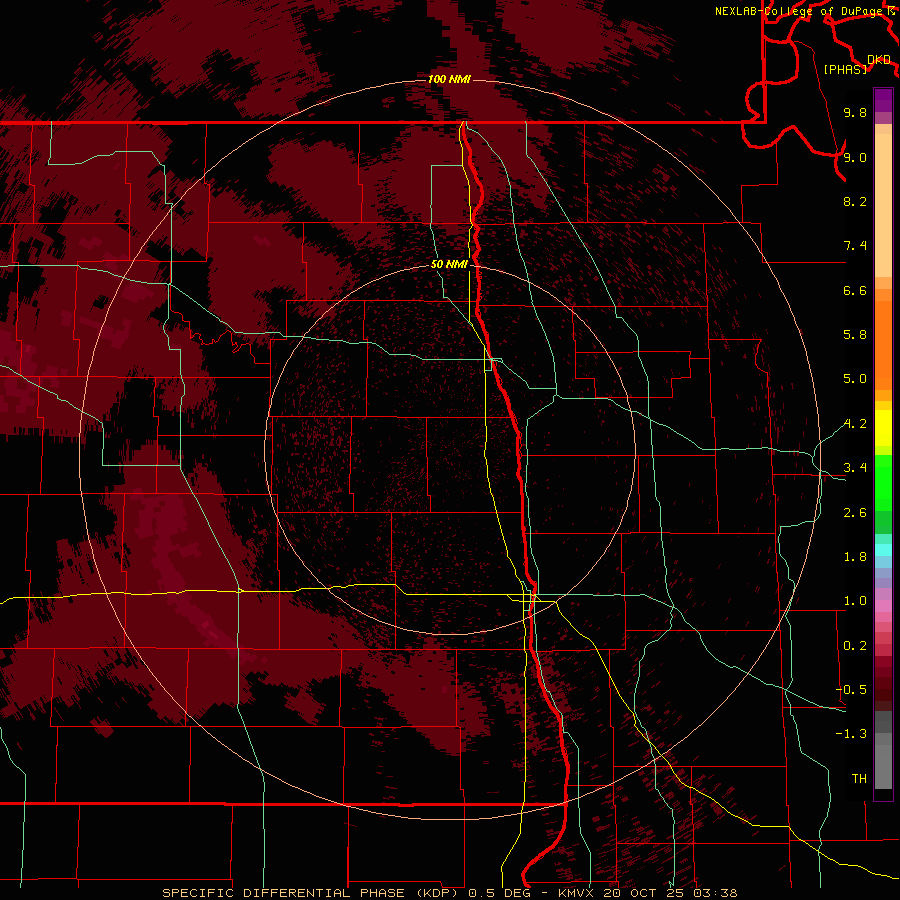
Task: Click the DKD label above the color scale
Action: [879, 60]
